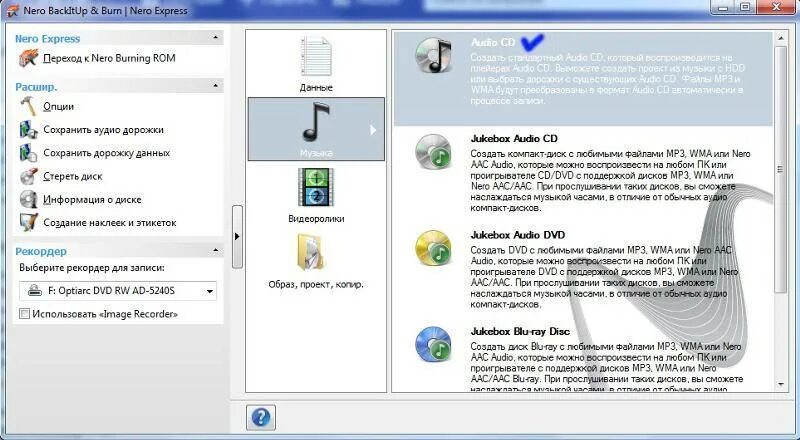
Task: Click the Audio CD disc icon
Action: click(x=433, y=55)
